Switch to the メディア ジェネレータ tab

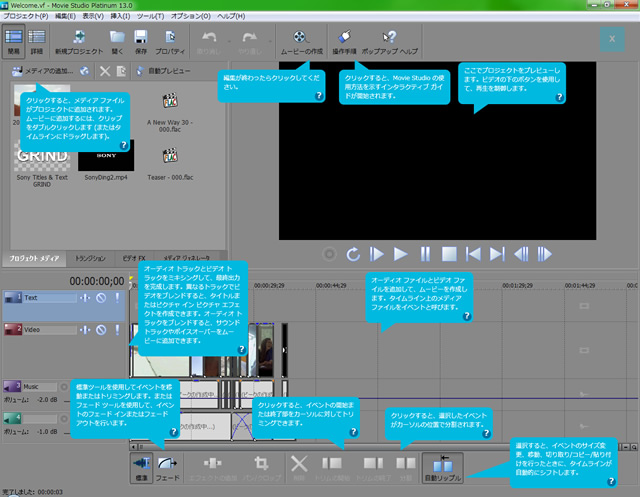coord(187,258)
